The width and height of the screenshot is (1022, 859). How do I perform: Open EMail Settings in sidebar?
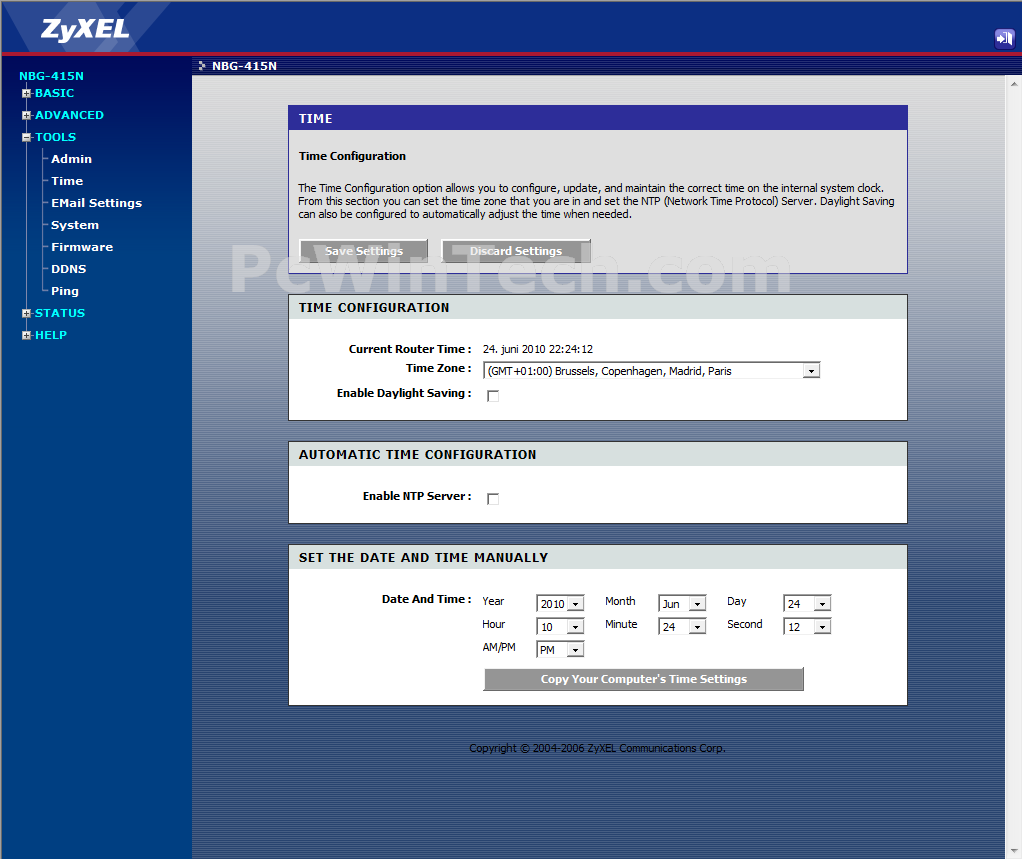96,203
